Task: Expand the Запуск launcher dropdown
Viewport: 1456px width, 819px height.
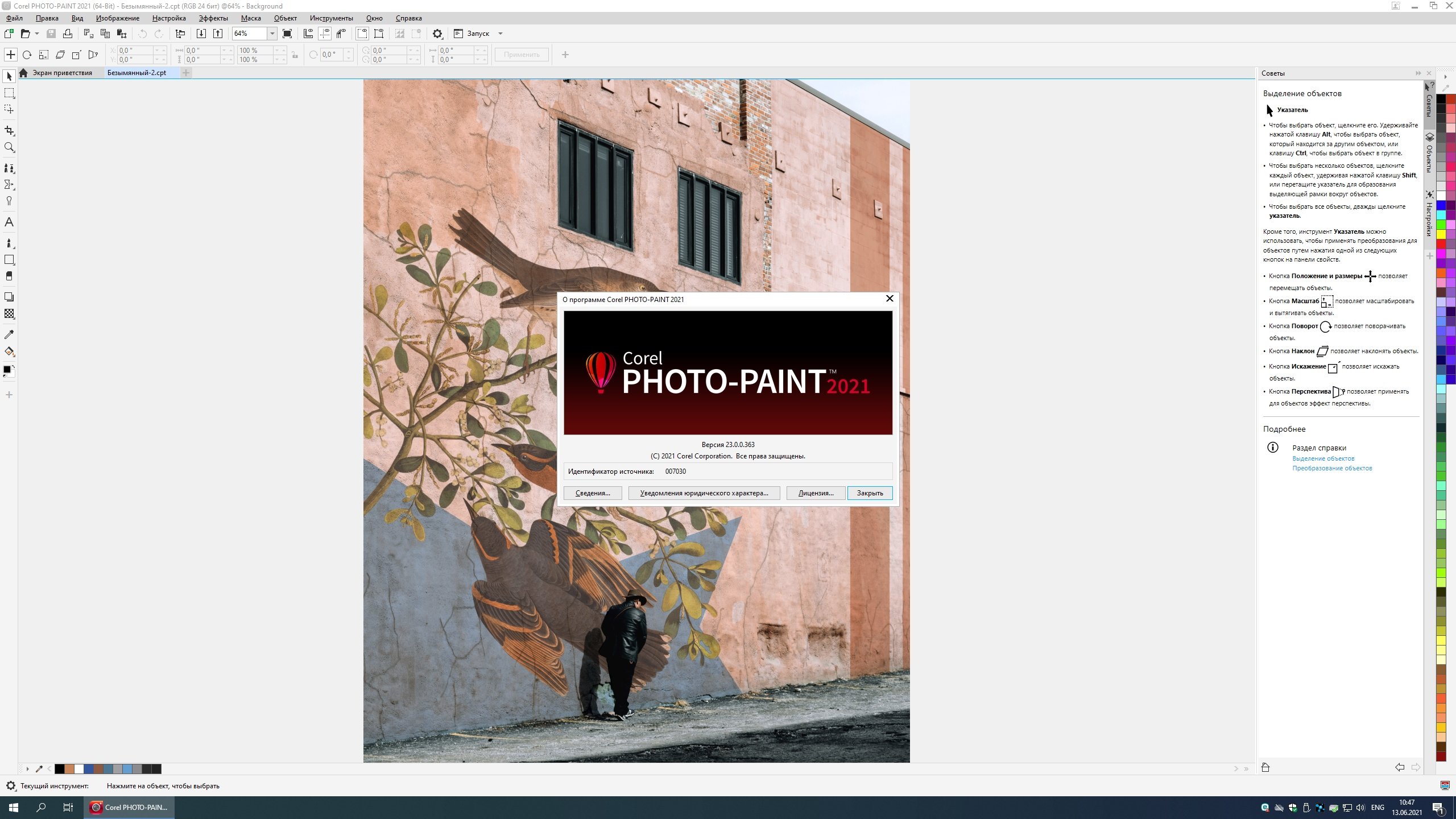Action: (500, 34)
